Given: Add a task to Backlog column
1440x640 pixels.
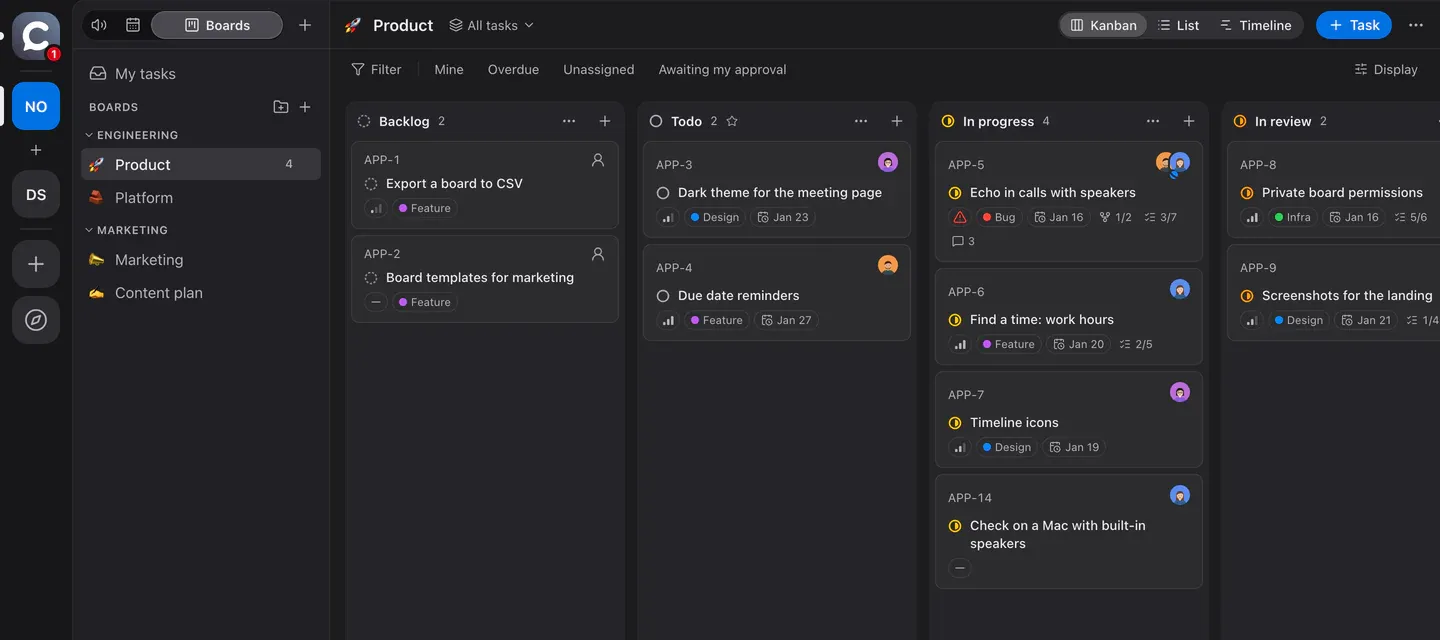Looking at the screenshot, I should point(605,121).
